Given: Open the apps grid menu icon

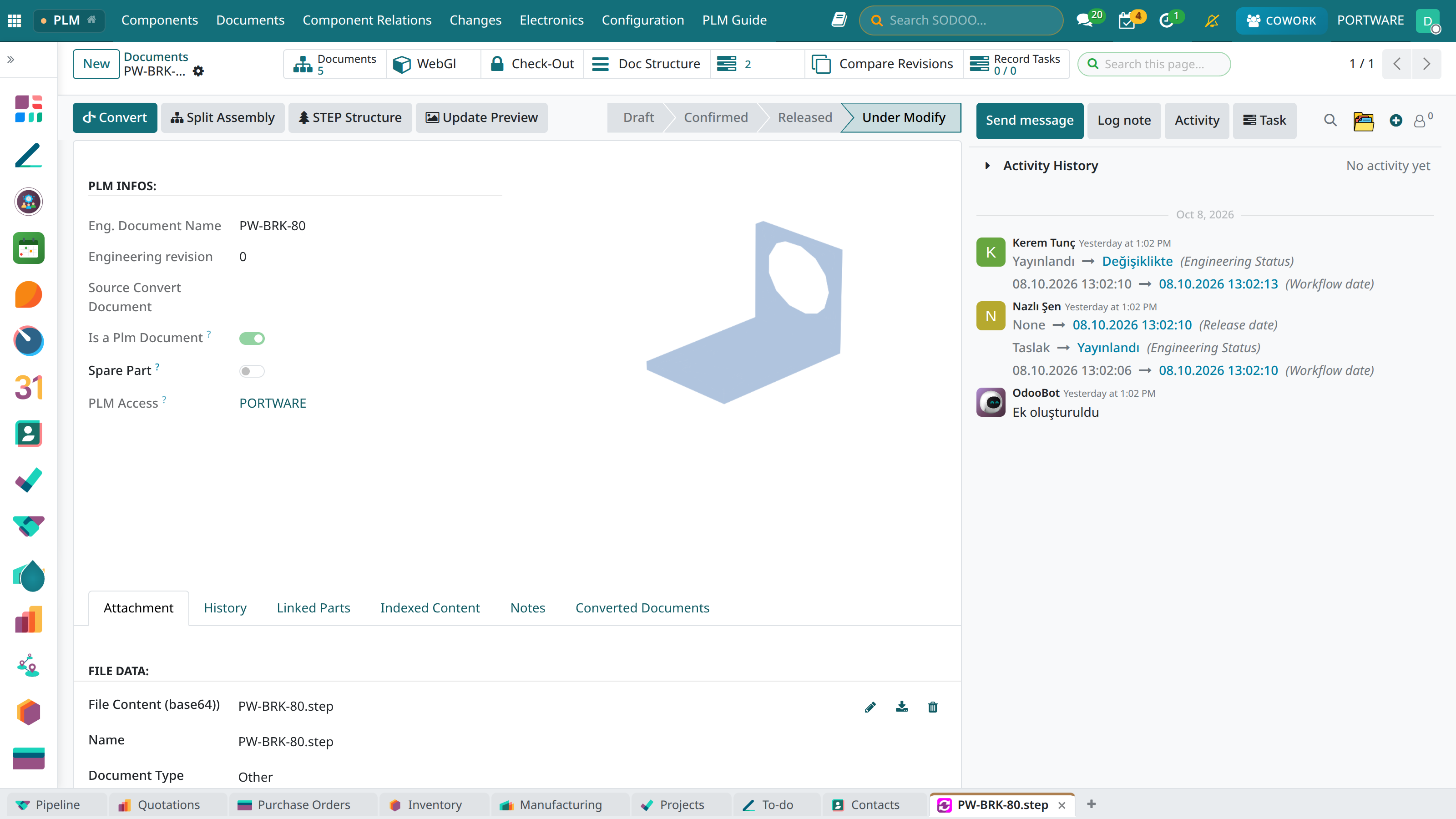Looking at the screenshot, I should (x=15, y=20).
